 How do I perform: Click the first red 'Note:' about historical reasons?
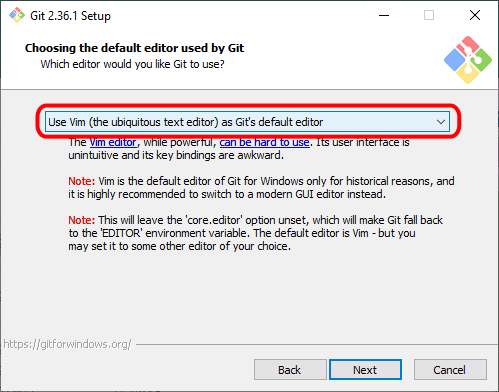pyautogui.click(x=82, y=181)
